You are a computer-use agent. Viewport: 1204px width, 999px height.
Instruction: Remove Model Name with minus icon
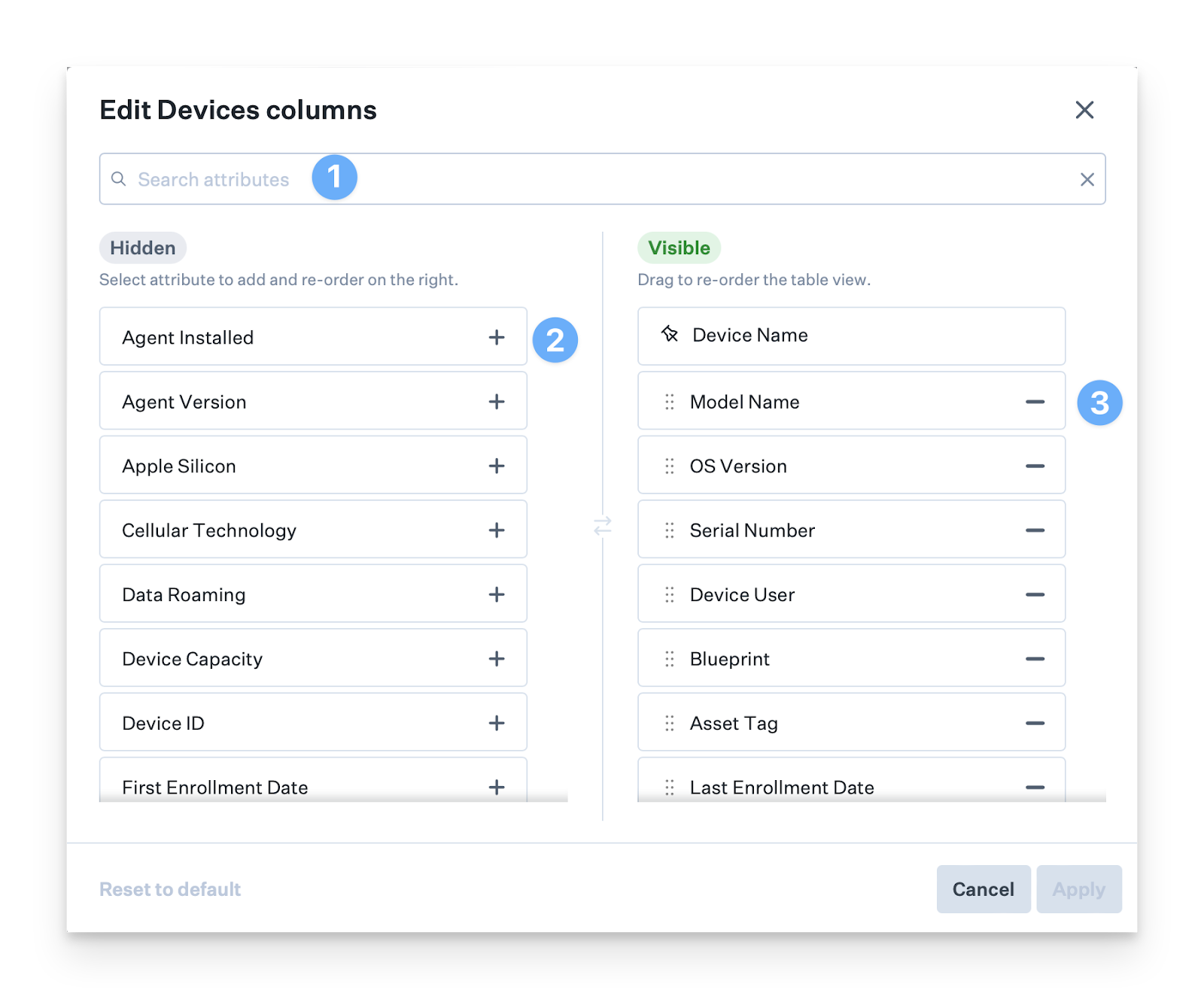coord(1035,402)
